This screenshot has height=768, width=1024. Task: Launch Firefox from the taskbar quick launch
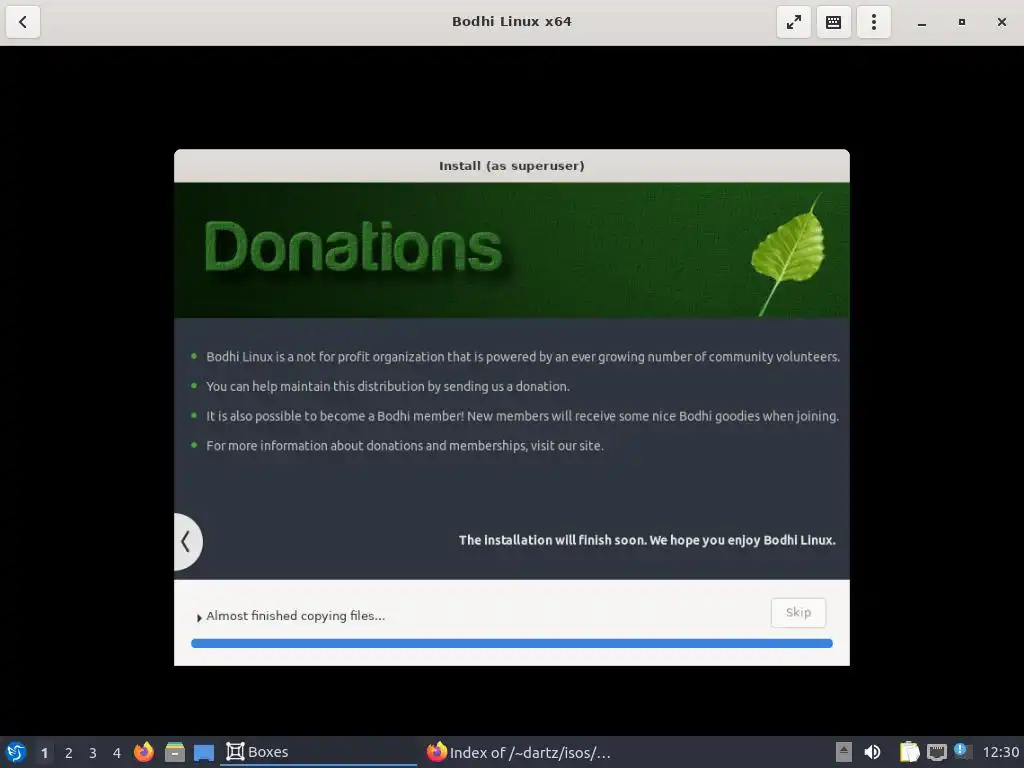click(x=144, y=752)
